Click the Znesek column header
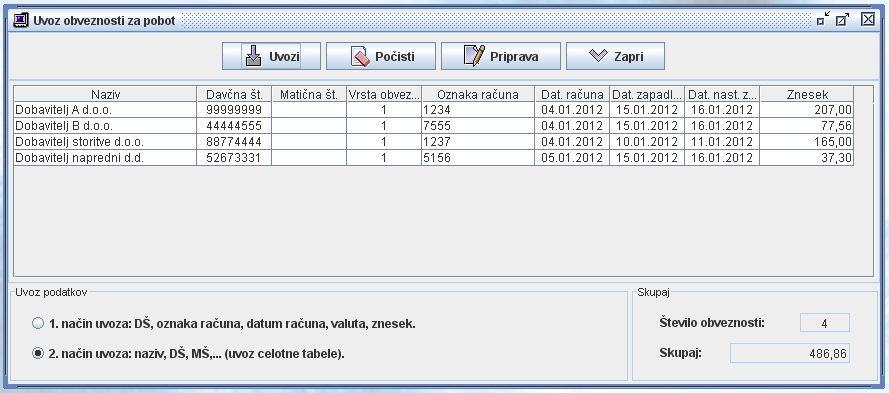The image size is (889, 393). click(x=807, y=95)
